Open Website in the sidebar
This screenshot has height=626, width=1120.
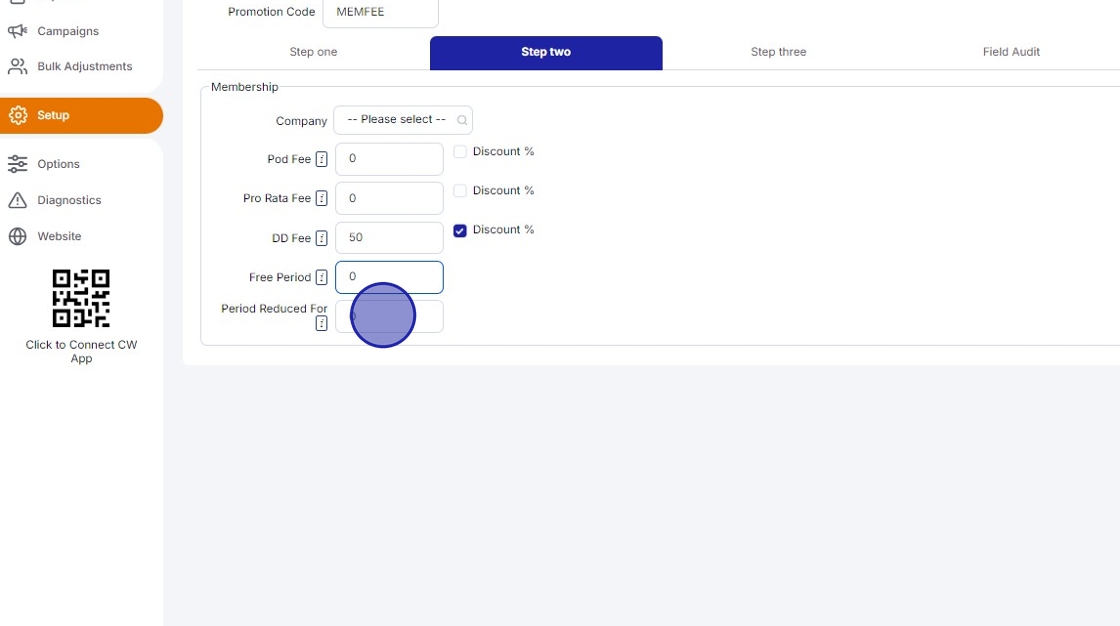tap(59, 236)
